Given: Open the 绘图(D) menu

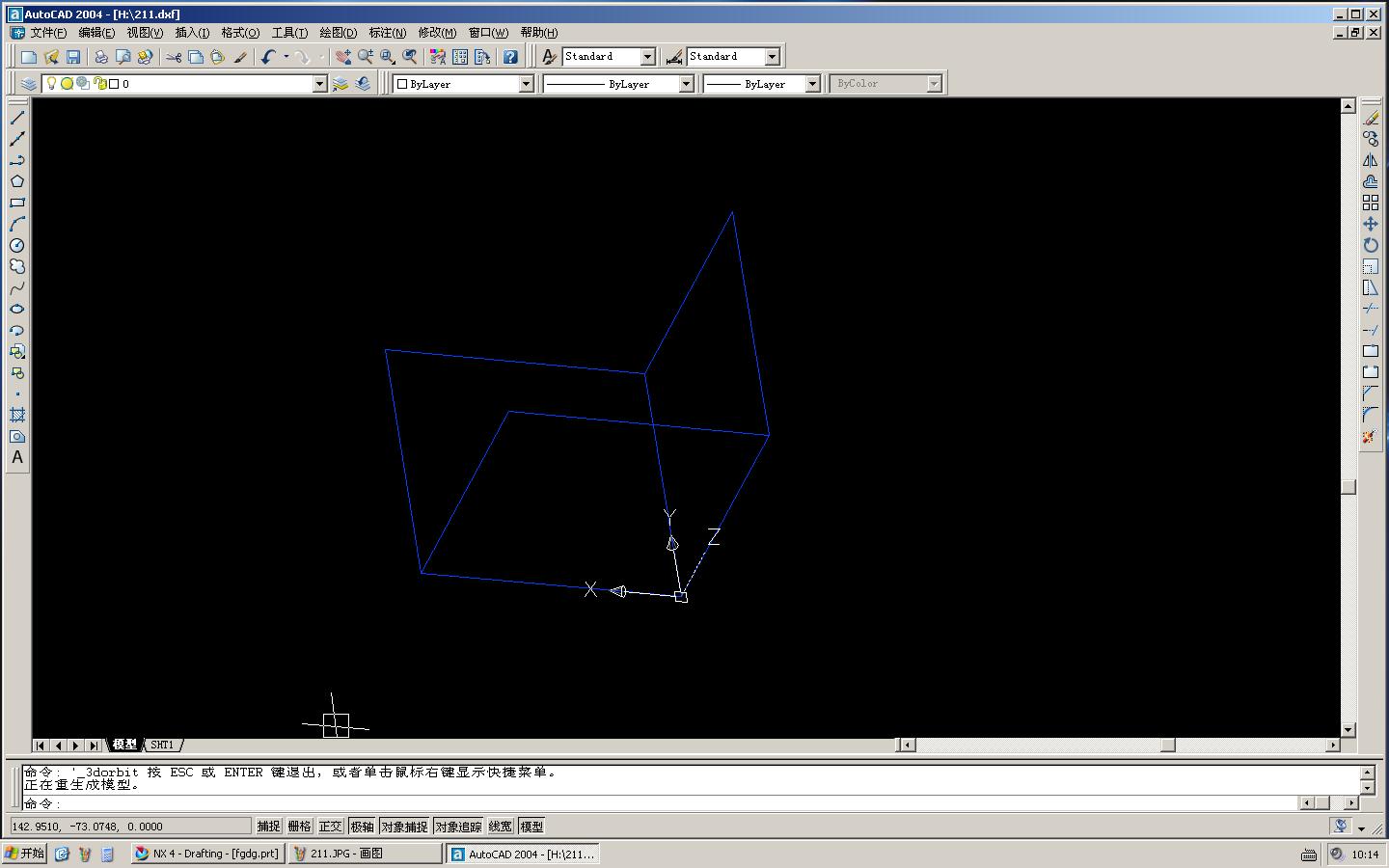Looking at the screenshot, I should pos(338,33).
